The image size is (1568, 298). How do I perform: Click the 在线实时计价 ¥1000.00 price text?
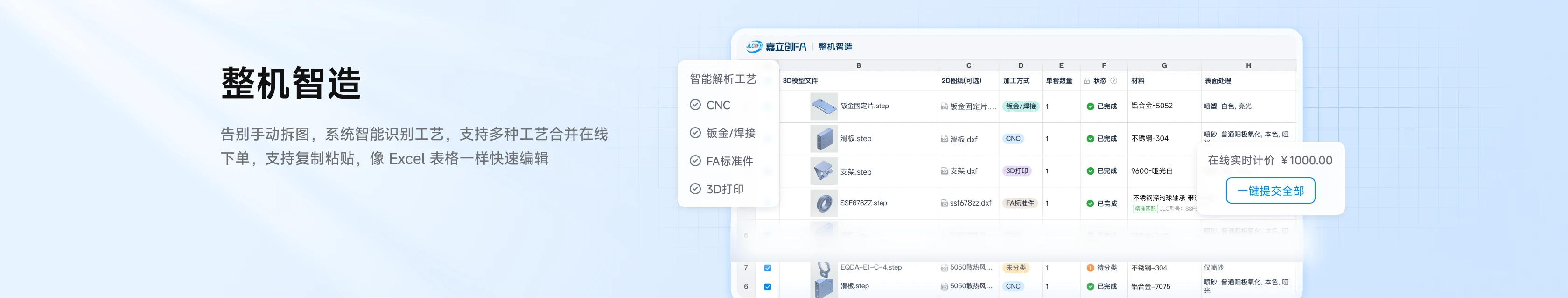[x=1270, y=160]
